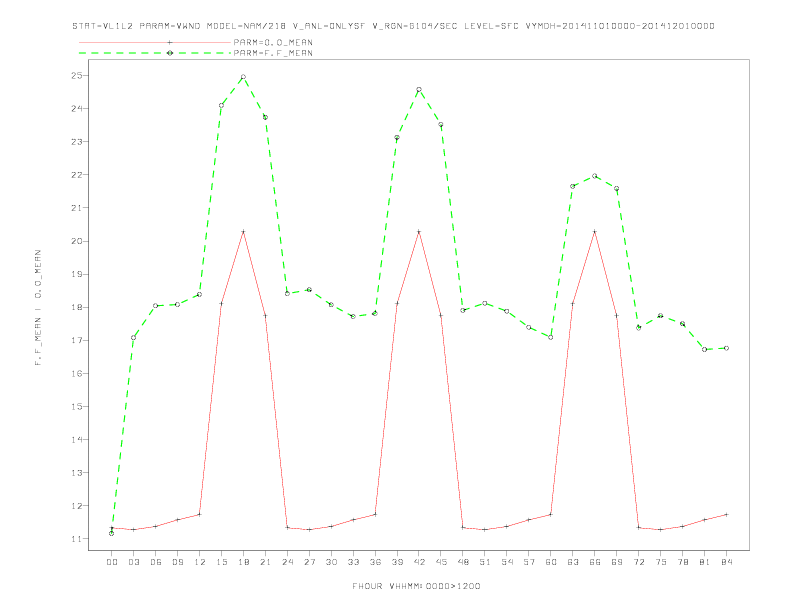
Task: Click the 06 forecast hour label
Action: [156, 562]
